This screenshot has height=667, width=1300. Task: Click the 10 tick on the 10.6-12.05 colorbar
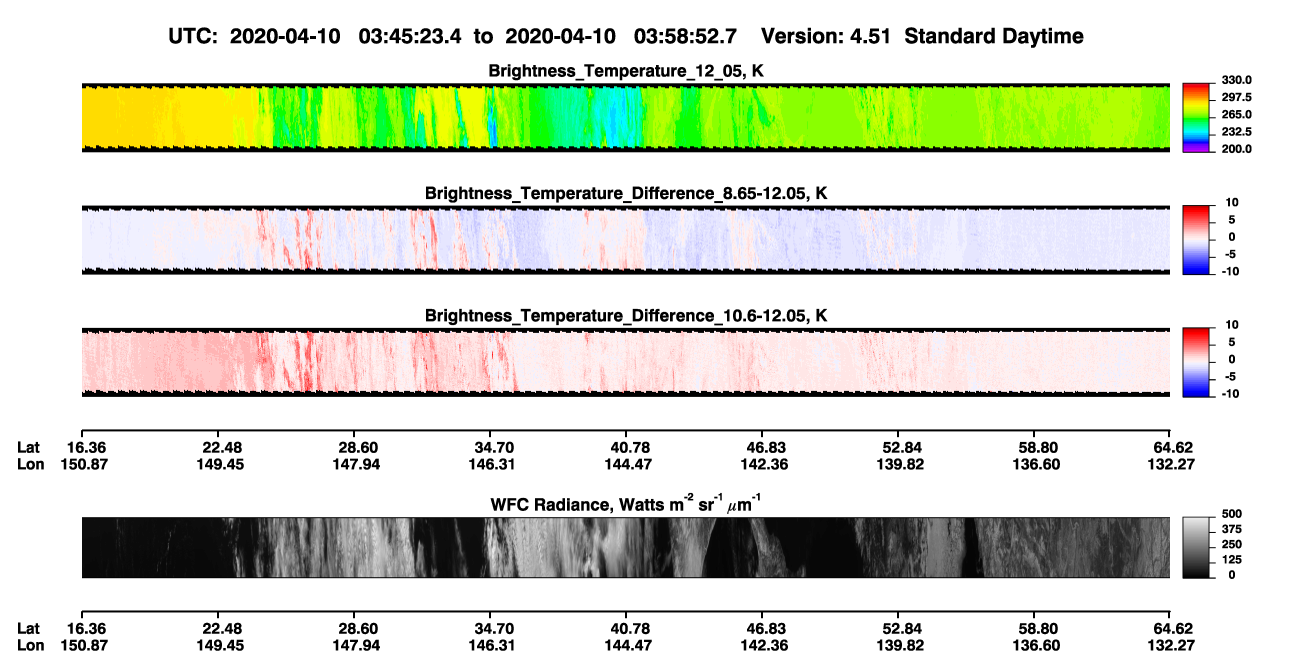[x=1232, y=326]
